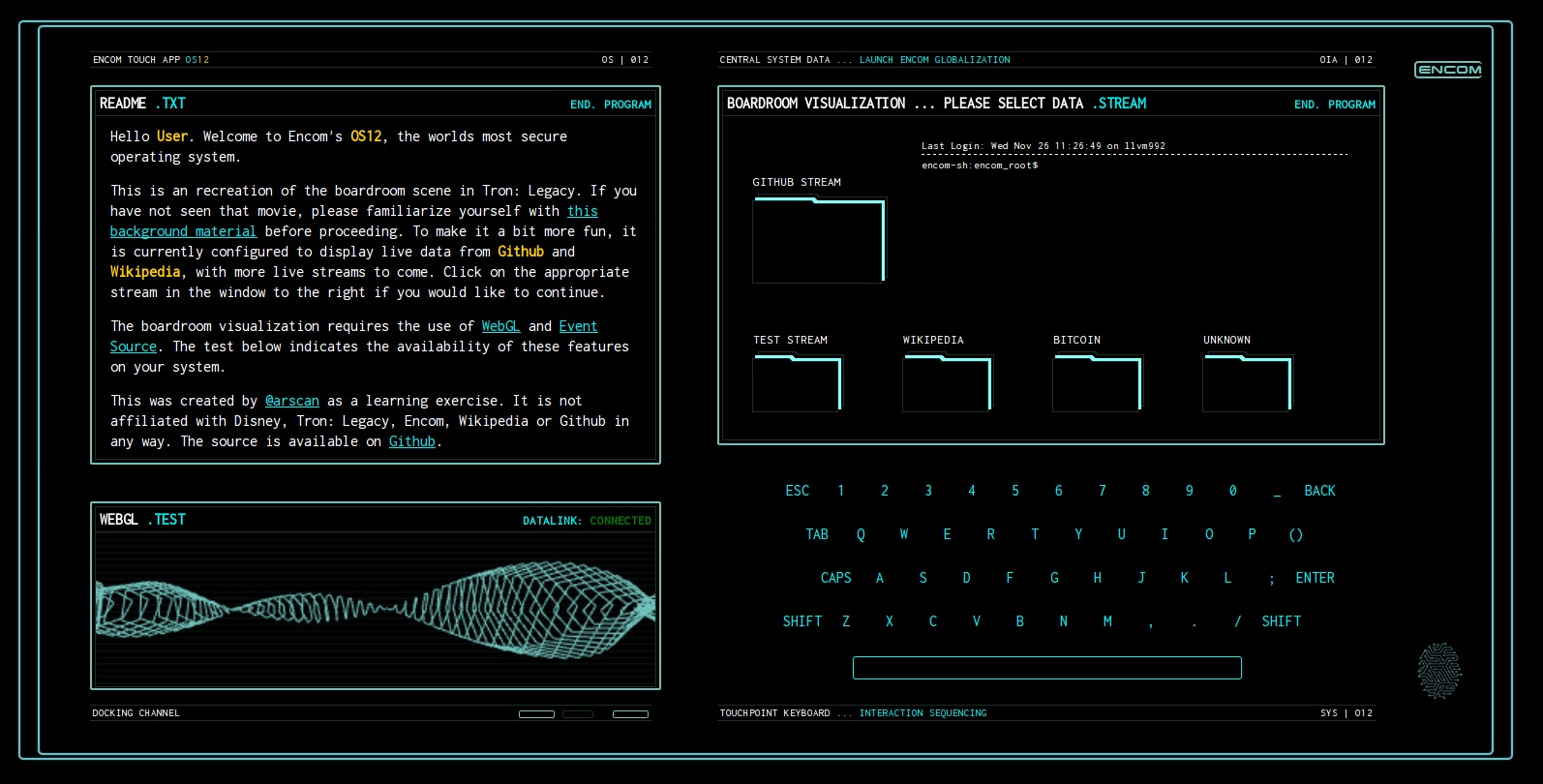Tap the Z key
The image size is (1543, 784).
pyautogui.click(x=846, y=621)
